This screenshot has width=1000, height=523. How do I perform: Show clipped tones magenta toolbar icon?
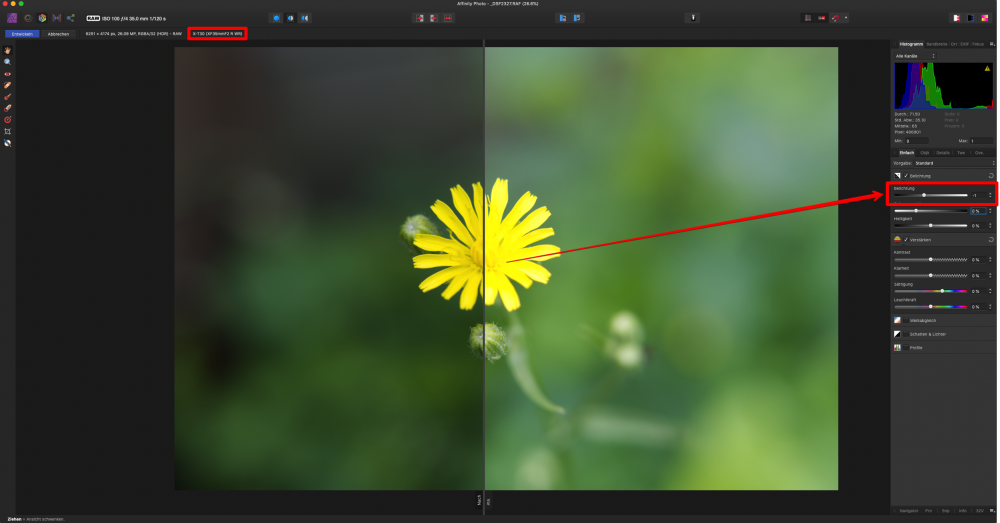984,18
